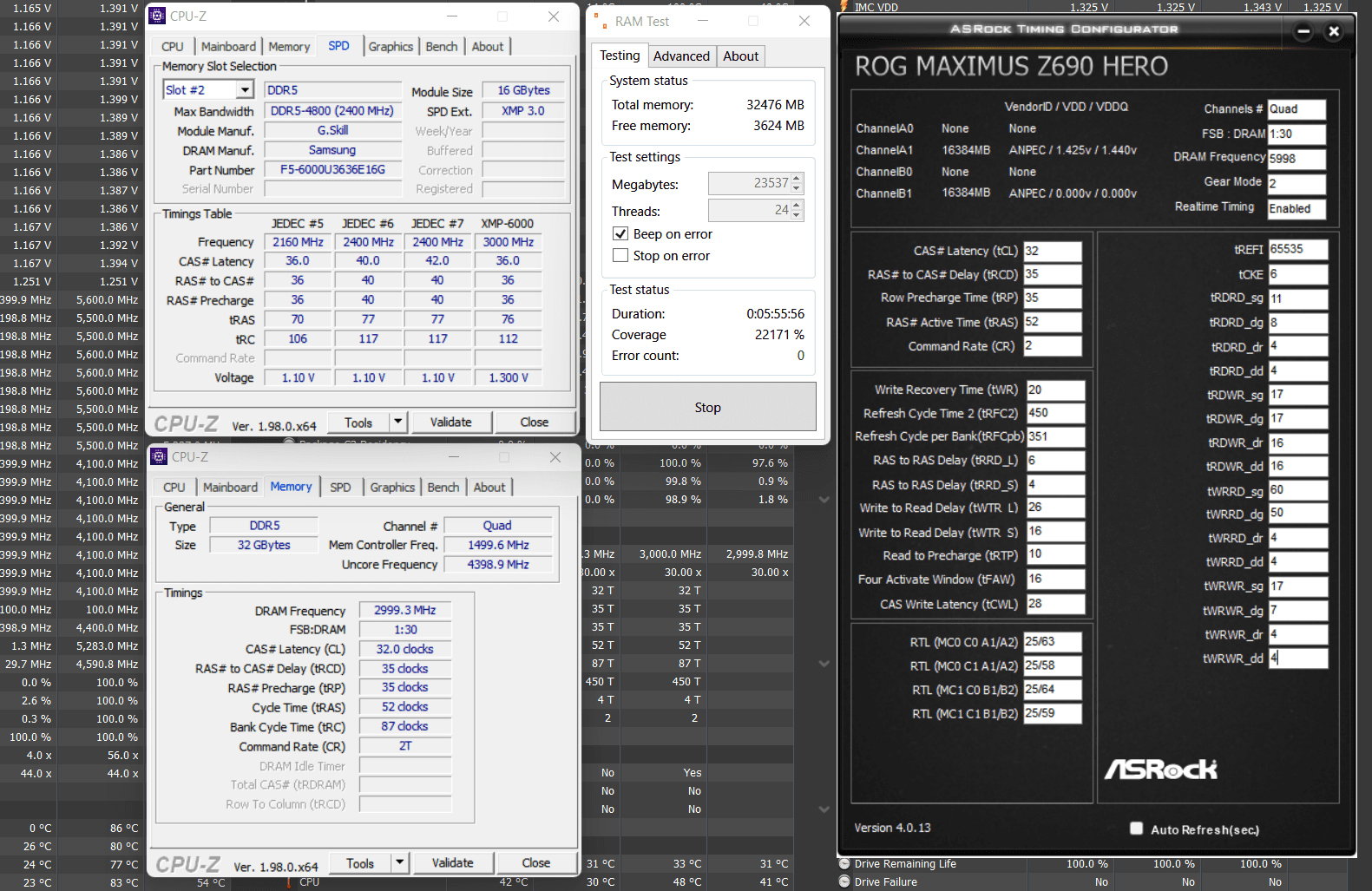
Task: Click the Part Number F5-6000U3636E16G field
Action: [332, 170]
